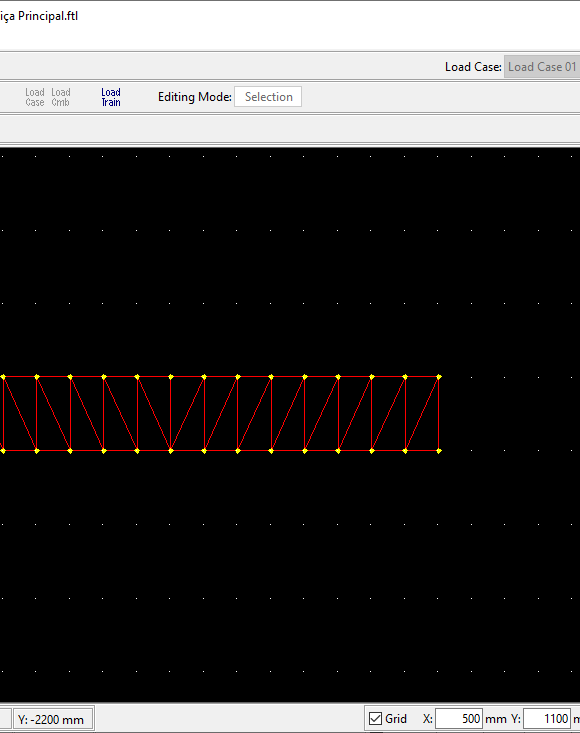This screenshot has height=733, width=580.
Task: Open the Load Train tool
Action: [111, 97]
